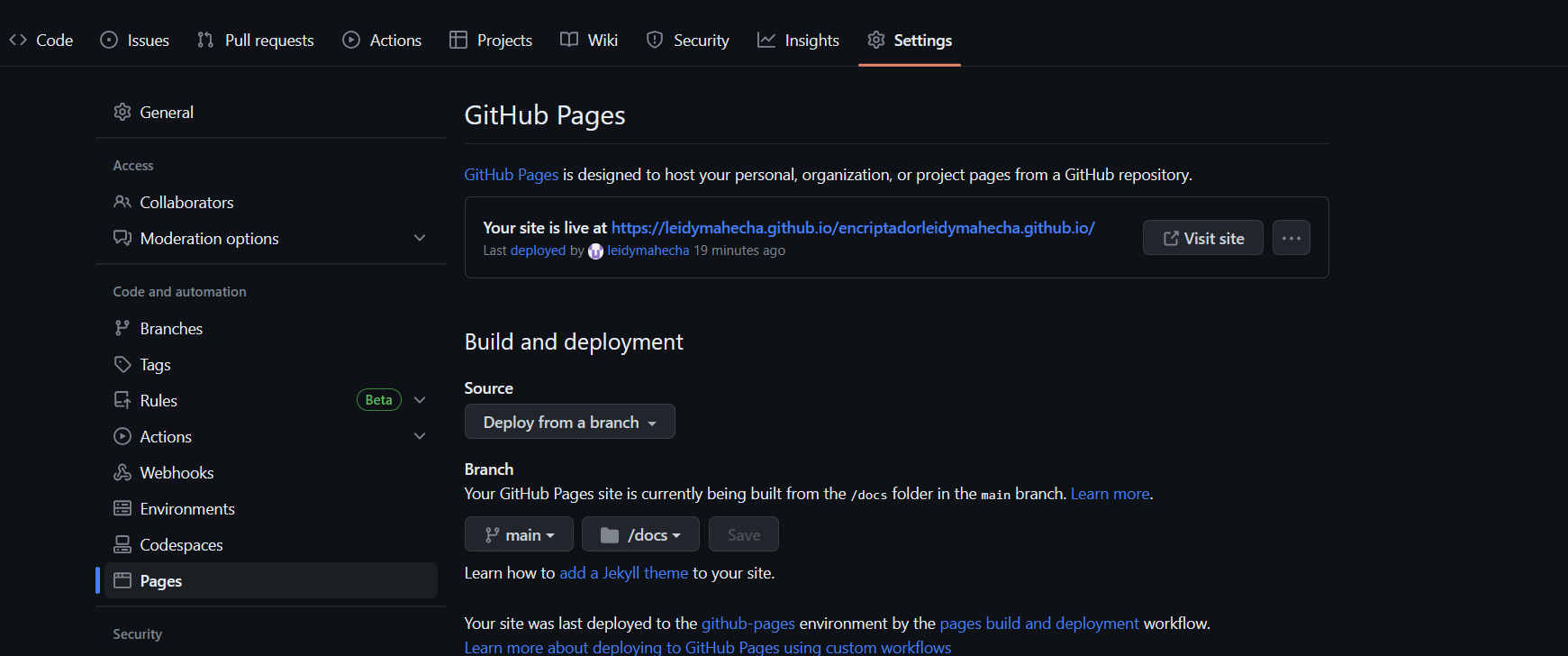Click the Branches git-branch icon
Viewport: 1568px width, 656px height.
click(x=122, y=328)
